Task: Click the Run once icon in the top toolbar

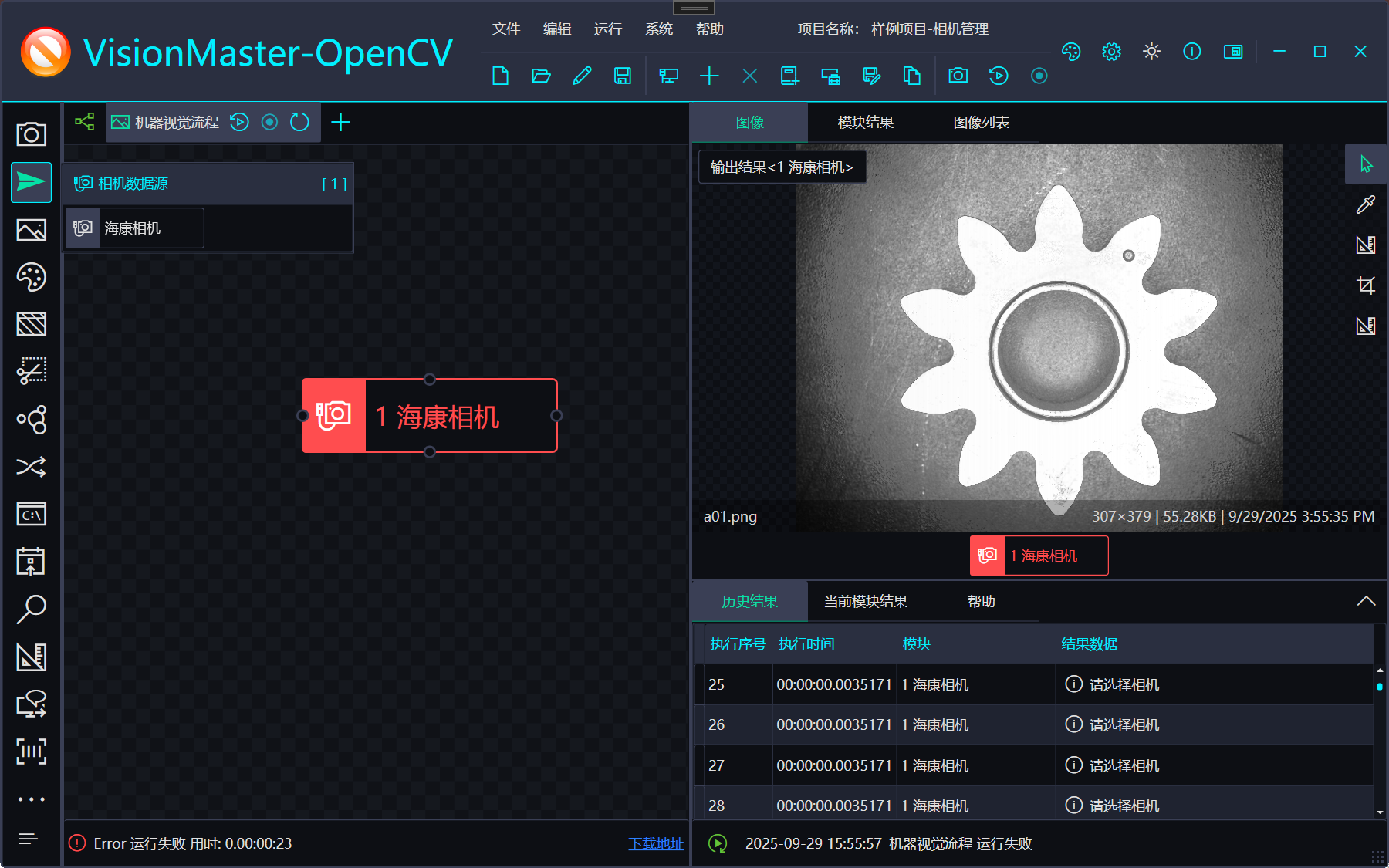Action: [999, 76]
